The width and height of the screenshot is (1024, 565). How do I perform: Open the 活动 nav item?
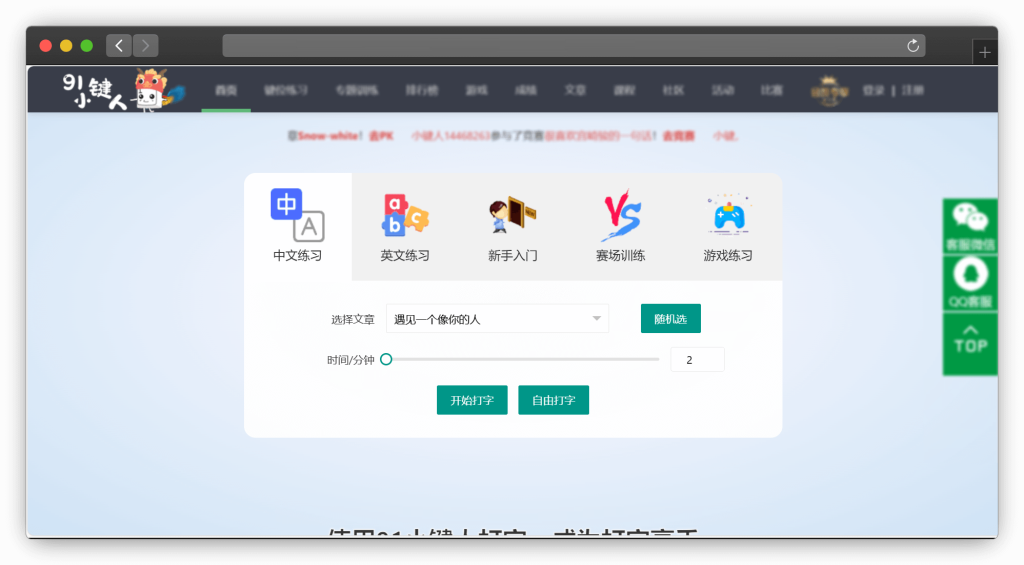(723, 90)
